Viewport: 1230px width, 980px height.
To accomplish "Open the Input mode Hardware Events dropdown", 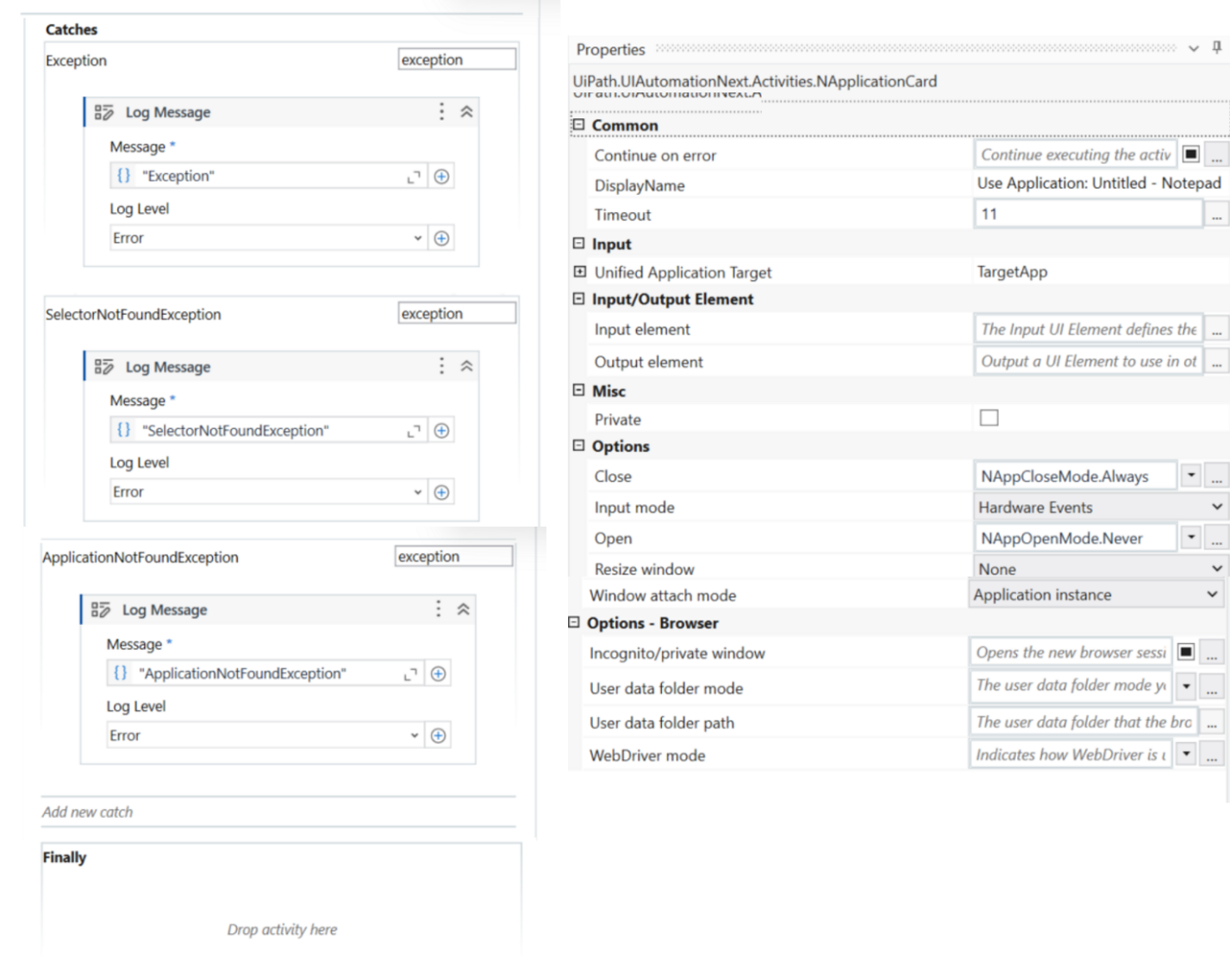I will (1099, 507).
